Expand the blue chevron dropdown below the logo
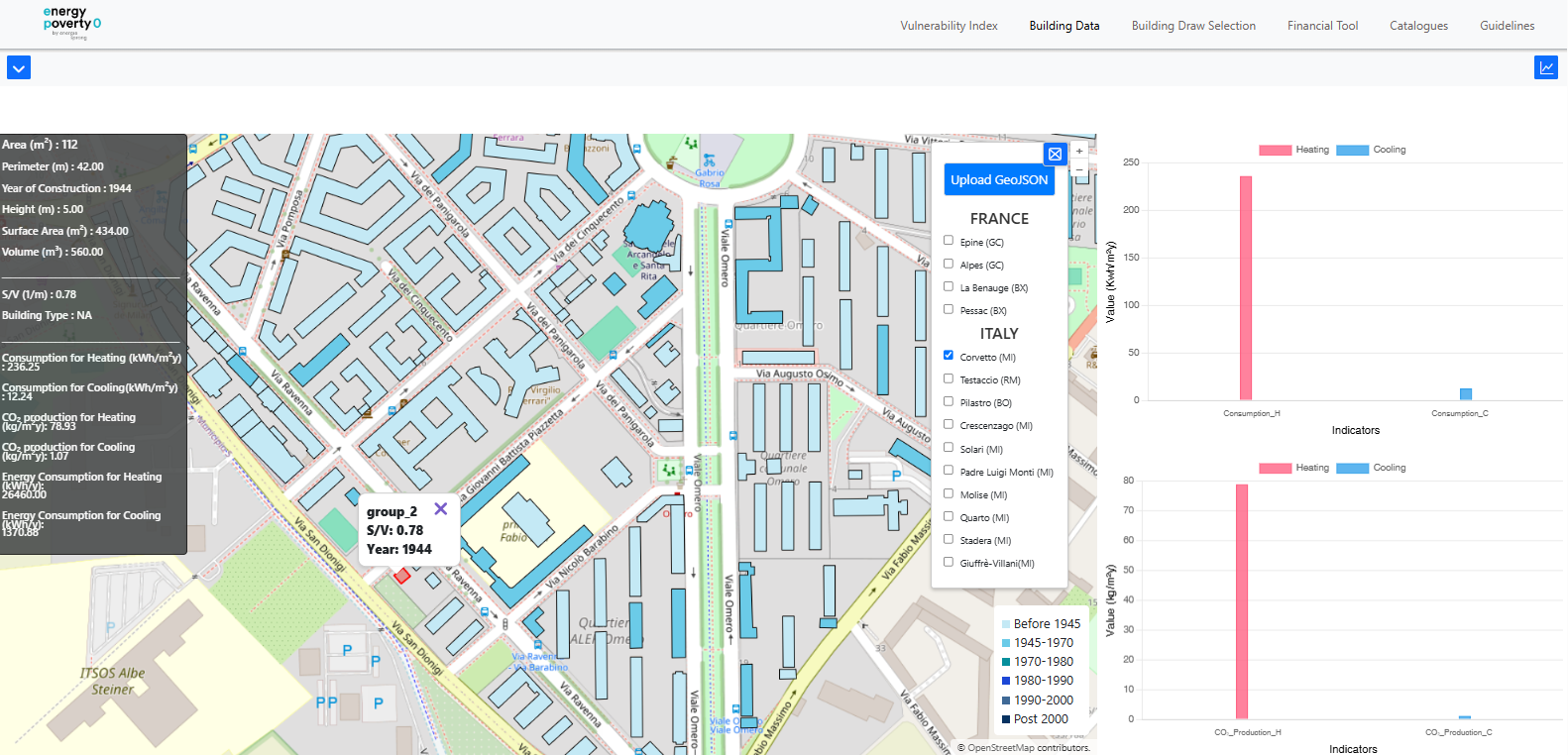The height and width of the screenshot is (755, 1568). 19,67
